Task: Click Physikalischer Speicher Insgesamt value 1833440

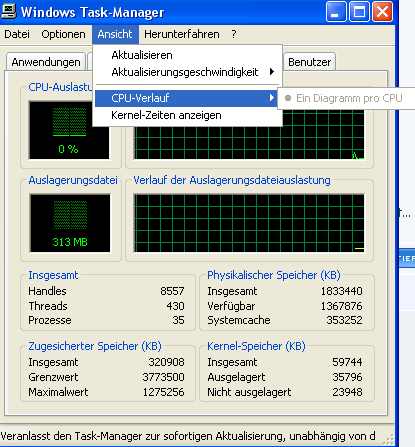Action: (342, 291)
